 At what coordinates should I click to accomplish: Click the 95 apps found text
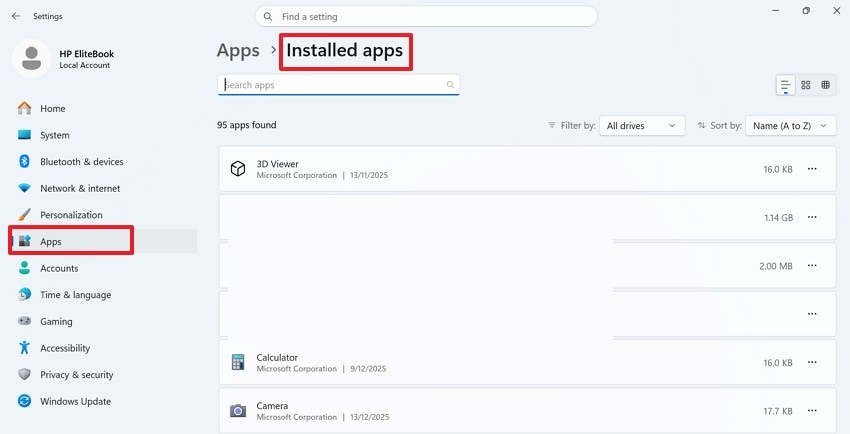tap(247, 125)
